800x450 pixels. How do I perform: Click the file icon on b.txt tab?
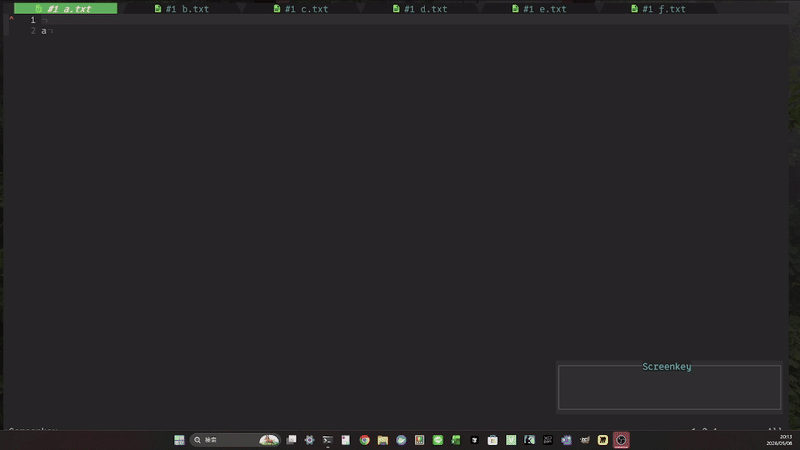tap(158, 9)
